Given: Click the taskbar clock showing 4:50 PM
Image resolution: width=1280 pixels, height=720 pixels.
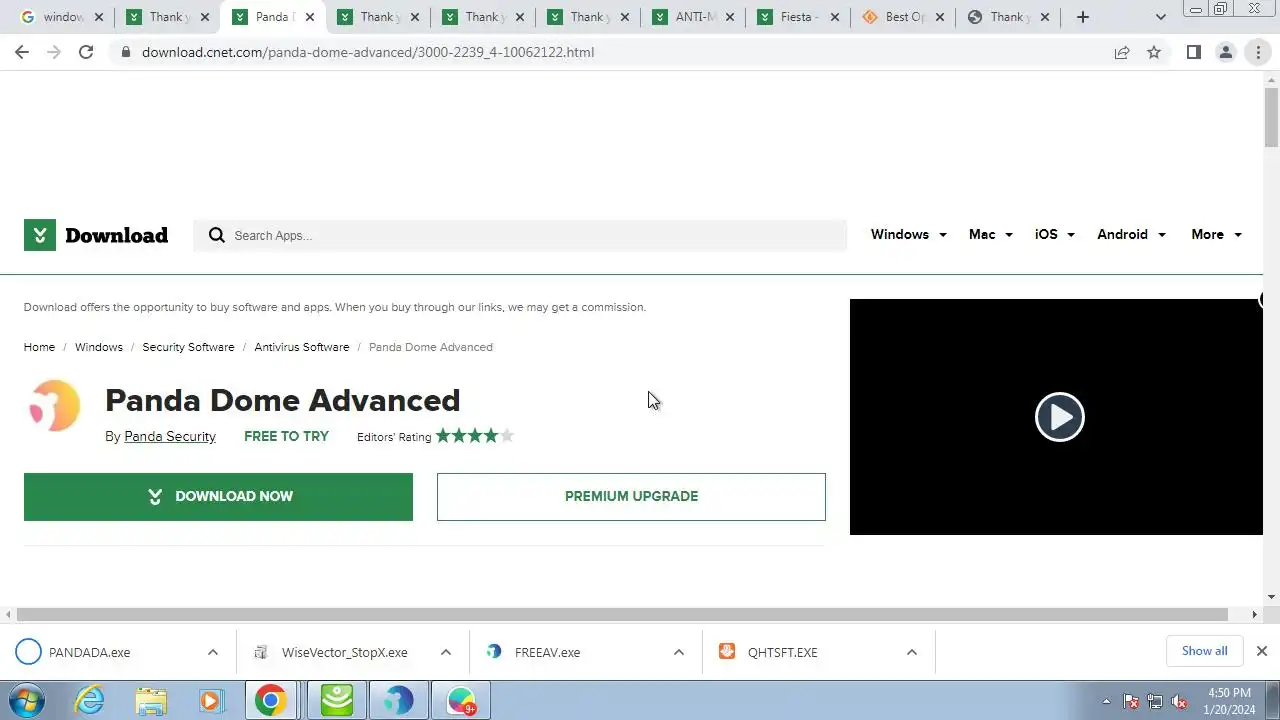Looking at the screenshot, I should click(x=1229, y=701).
